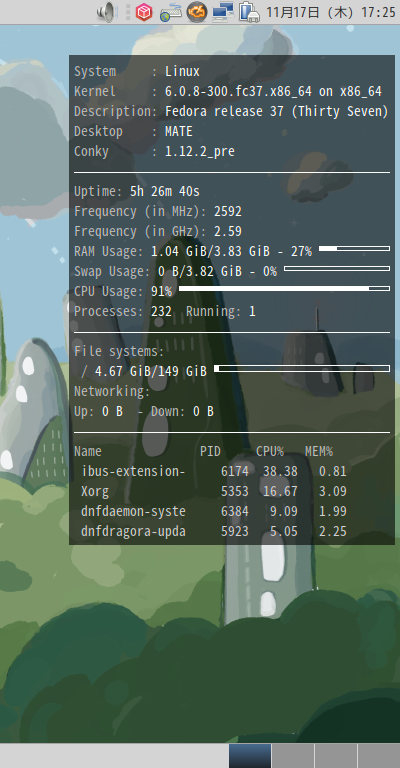Click '1.04 GiB/3.83 GiB - 27%' text
This screenshot has width=400, height=768.
point(231,252)
